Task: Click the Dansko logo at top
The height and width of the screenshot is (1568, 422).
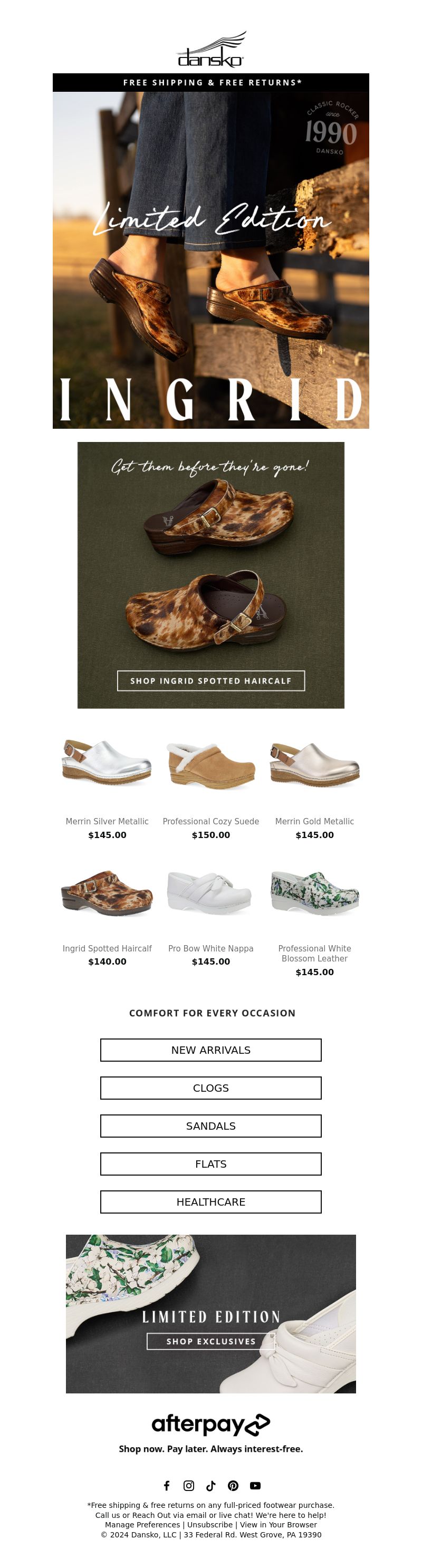Action: tap(210, 49)
